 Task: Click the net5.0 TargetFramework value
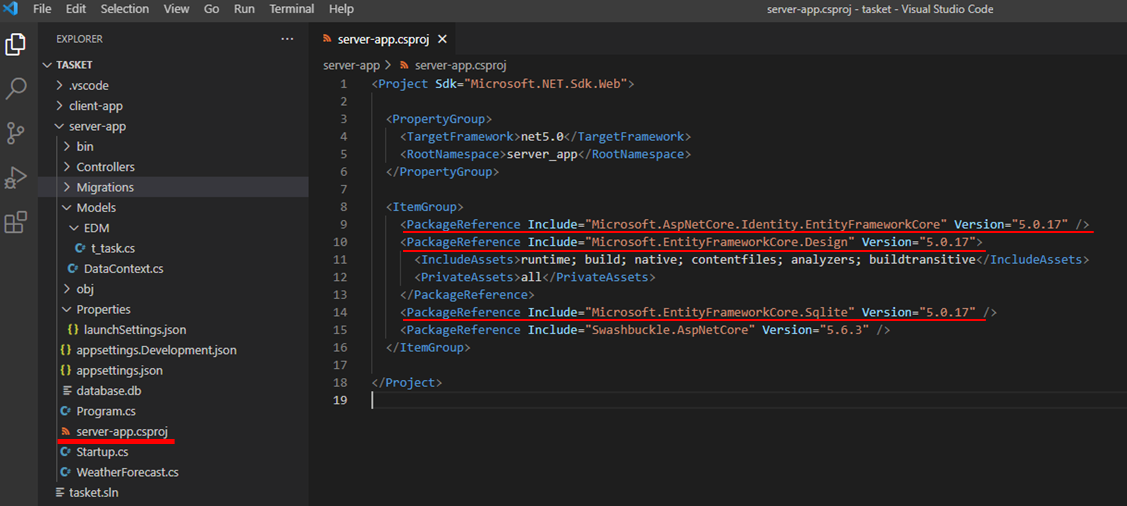[540, 136]
